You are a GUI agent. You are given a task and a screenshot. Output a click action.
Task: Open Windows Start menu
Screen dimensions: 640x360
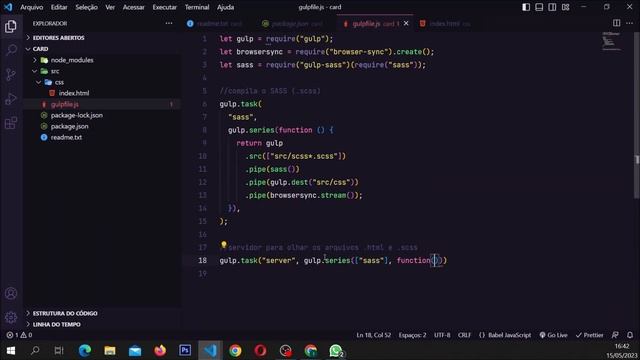(11, 351)
